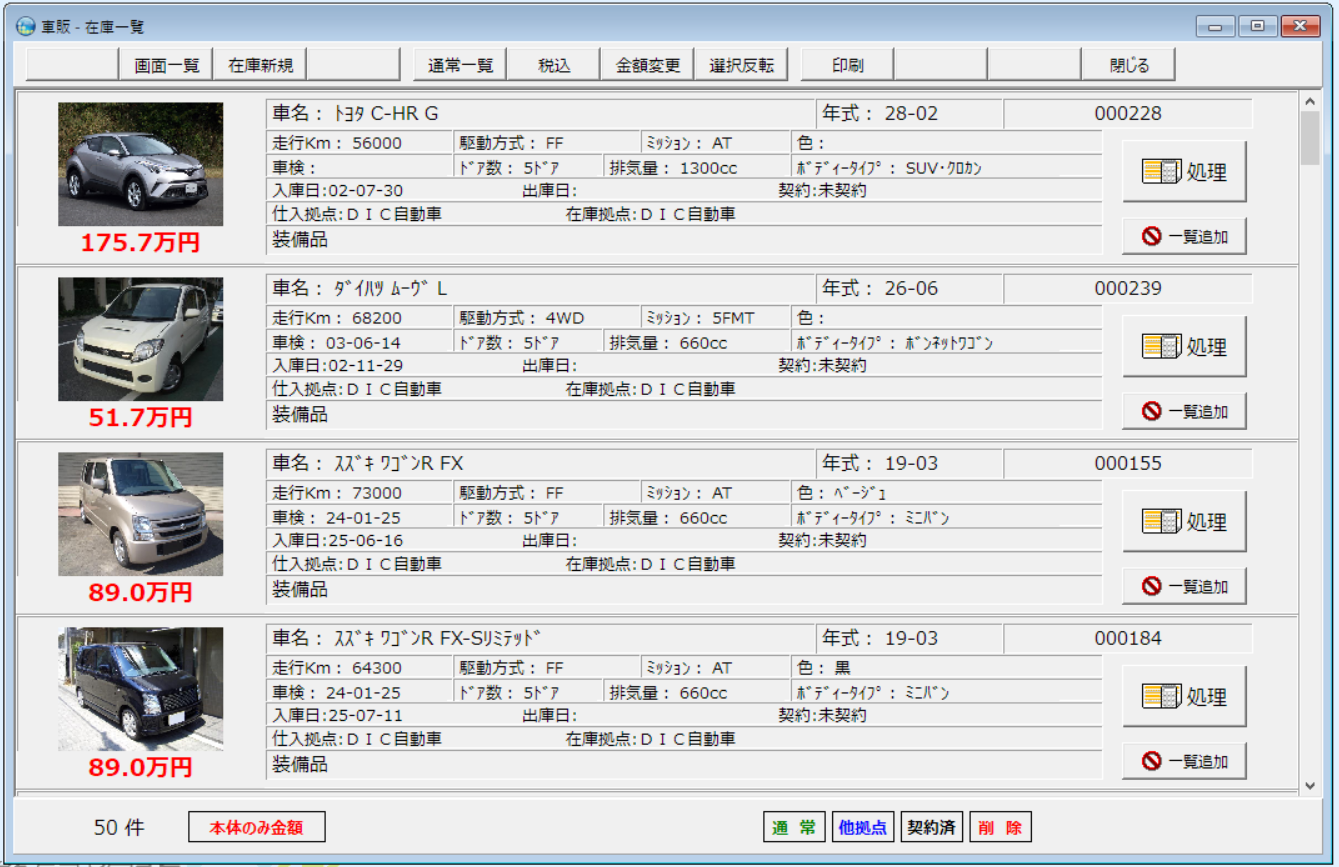Image resolution: width=1339 pixels, height=867 pixels.
Task: Invert selection with 選択反転 button
Action: [x=741, y=65]
